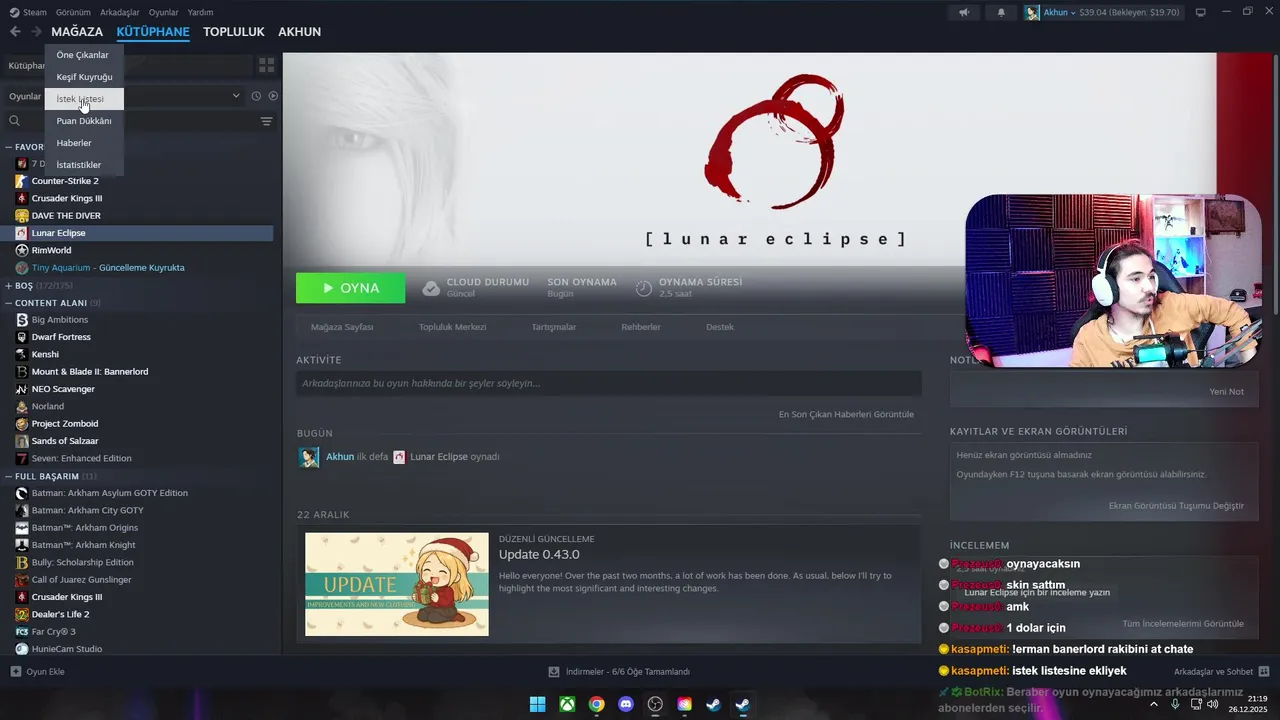This screenshot has height=720, width=1280.
Task: Open the Update 0.43.0 news thumbnail
Action: point(397,584)
